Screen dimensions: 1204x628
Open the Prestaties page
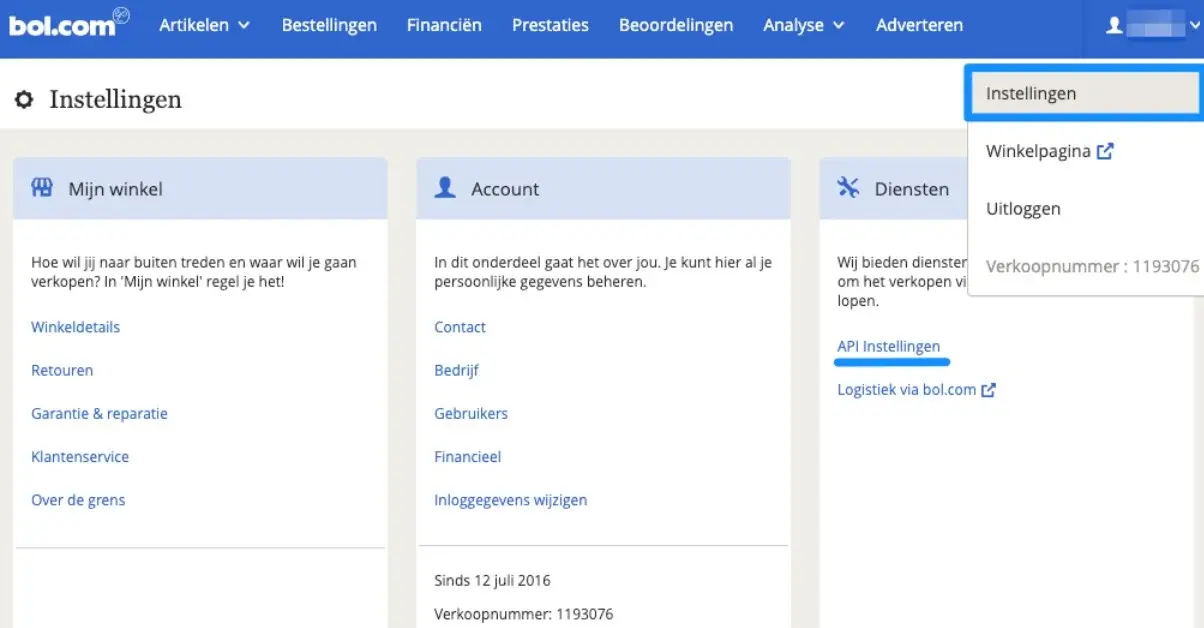tap(550, 25)
